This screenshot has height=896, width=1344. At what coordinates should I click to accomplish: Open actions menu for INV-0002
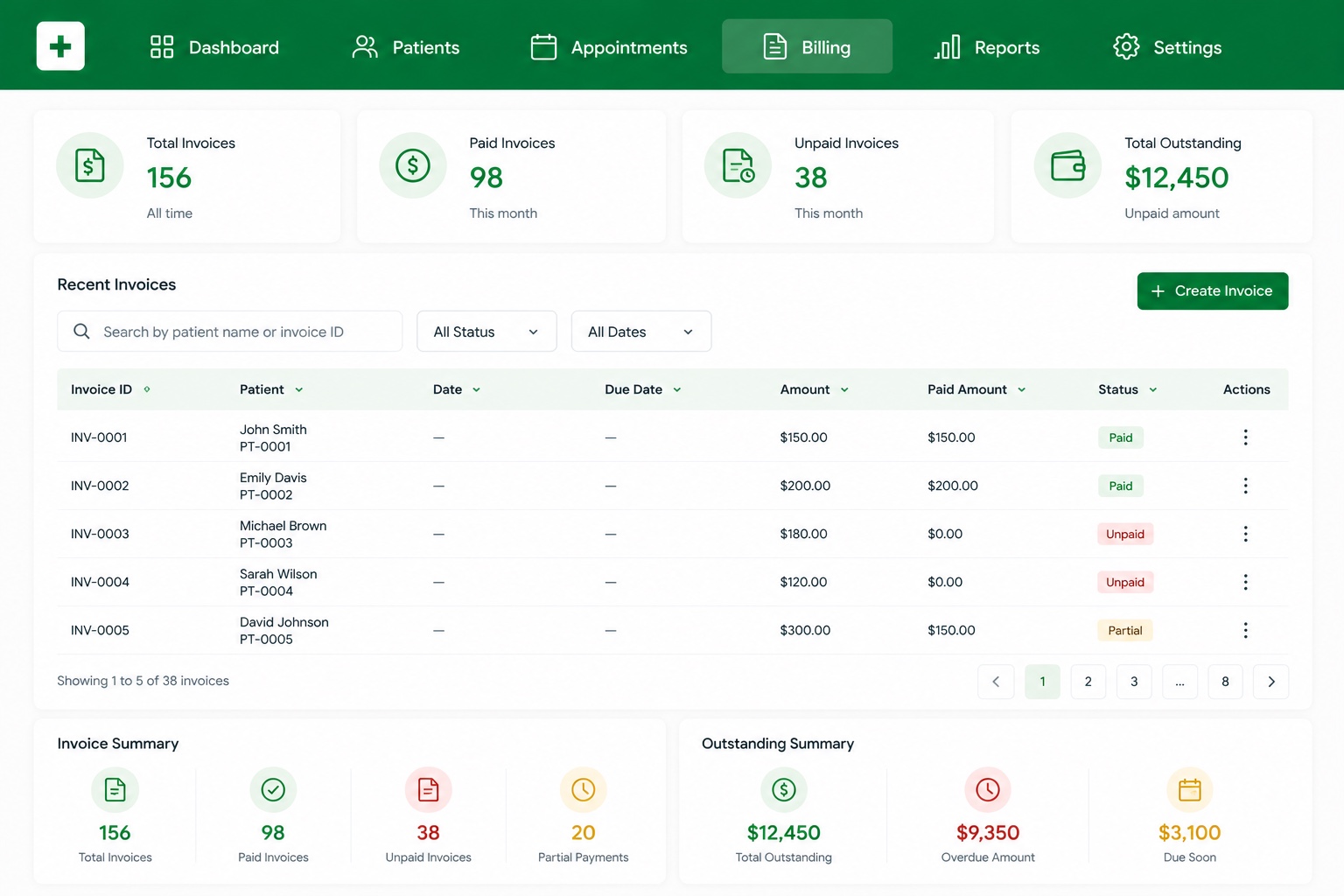[1245, 486]
